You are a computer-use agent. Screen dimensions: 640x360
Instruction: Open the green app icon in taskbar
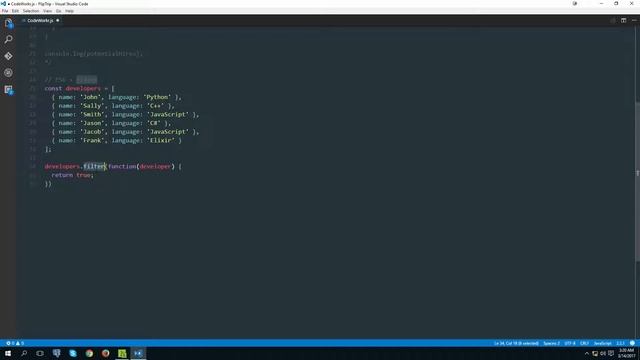point(122,353)
